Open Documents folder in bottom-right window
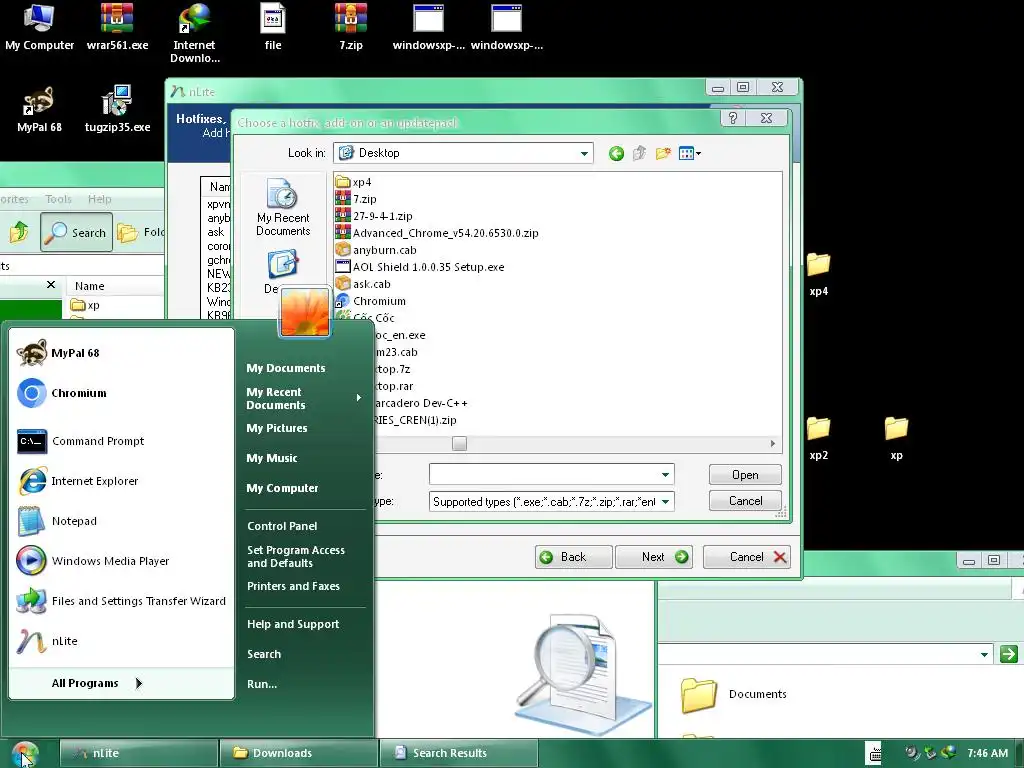The width and height of the screenshot is (1024, 768). pyautogui.click(x=735, y=694)
